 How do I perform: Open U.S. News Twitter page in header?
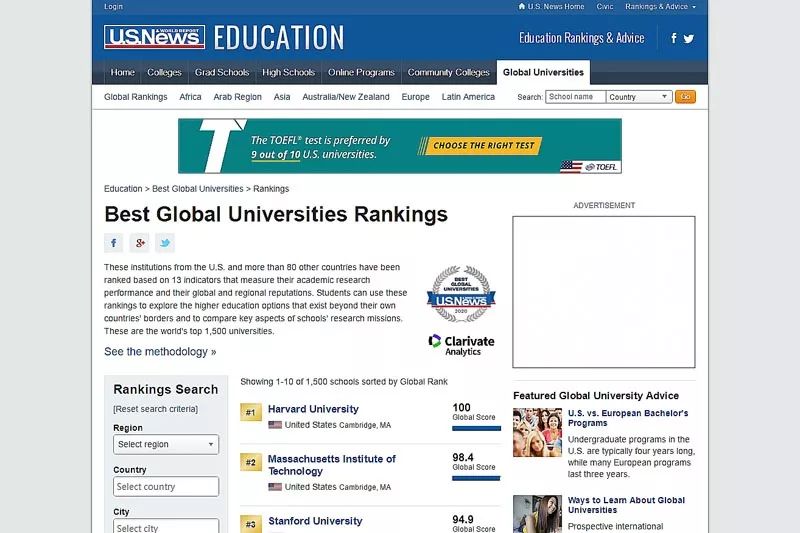[x=689, y=39]
